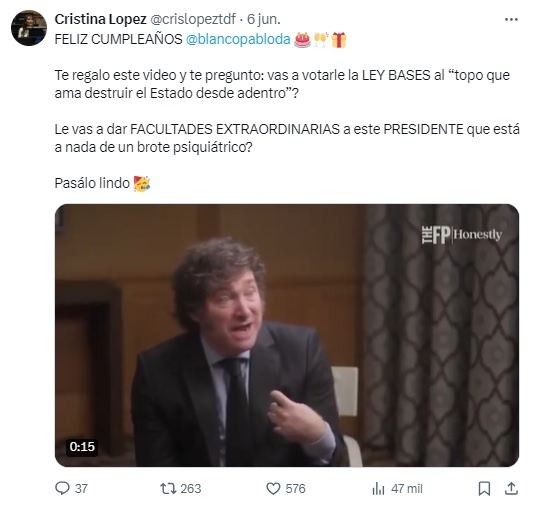Click the FP Honestly watermark on video
The width and height of the screenshot is (534, 505).
(462, 235)
